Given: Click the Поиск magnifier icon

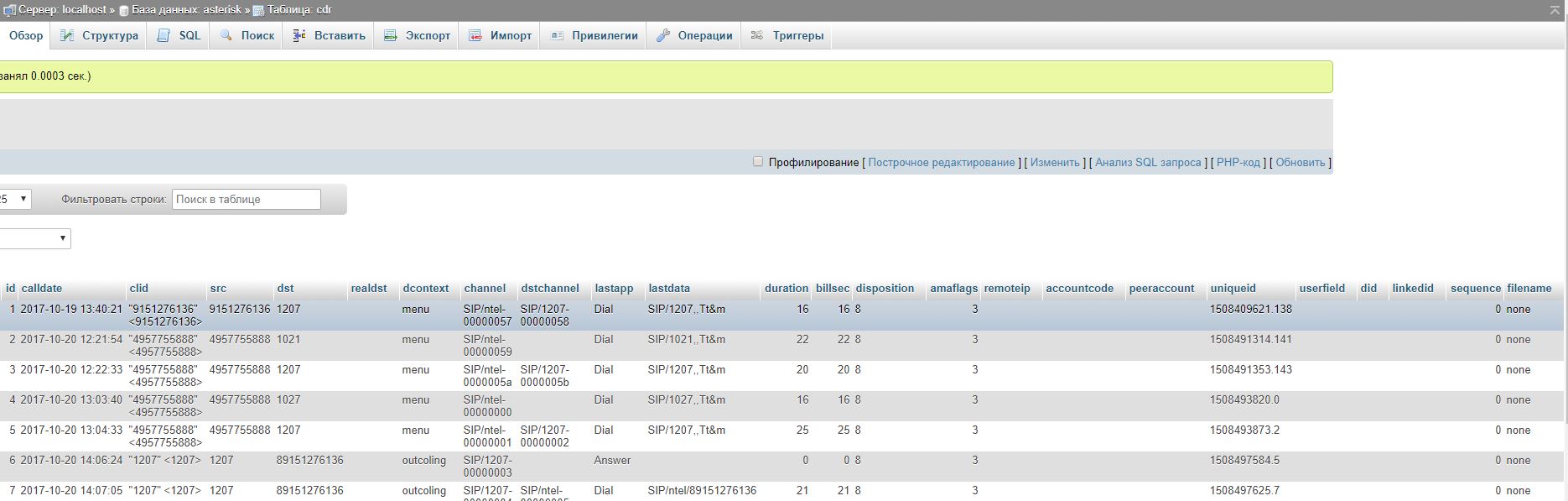Looking at the screenshot, I should pyautogui.click(x=226, y=36).
